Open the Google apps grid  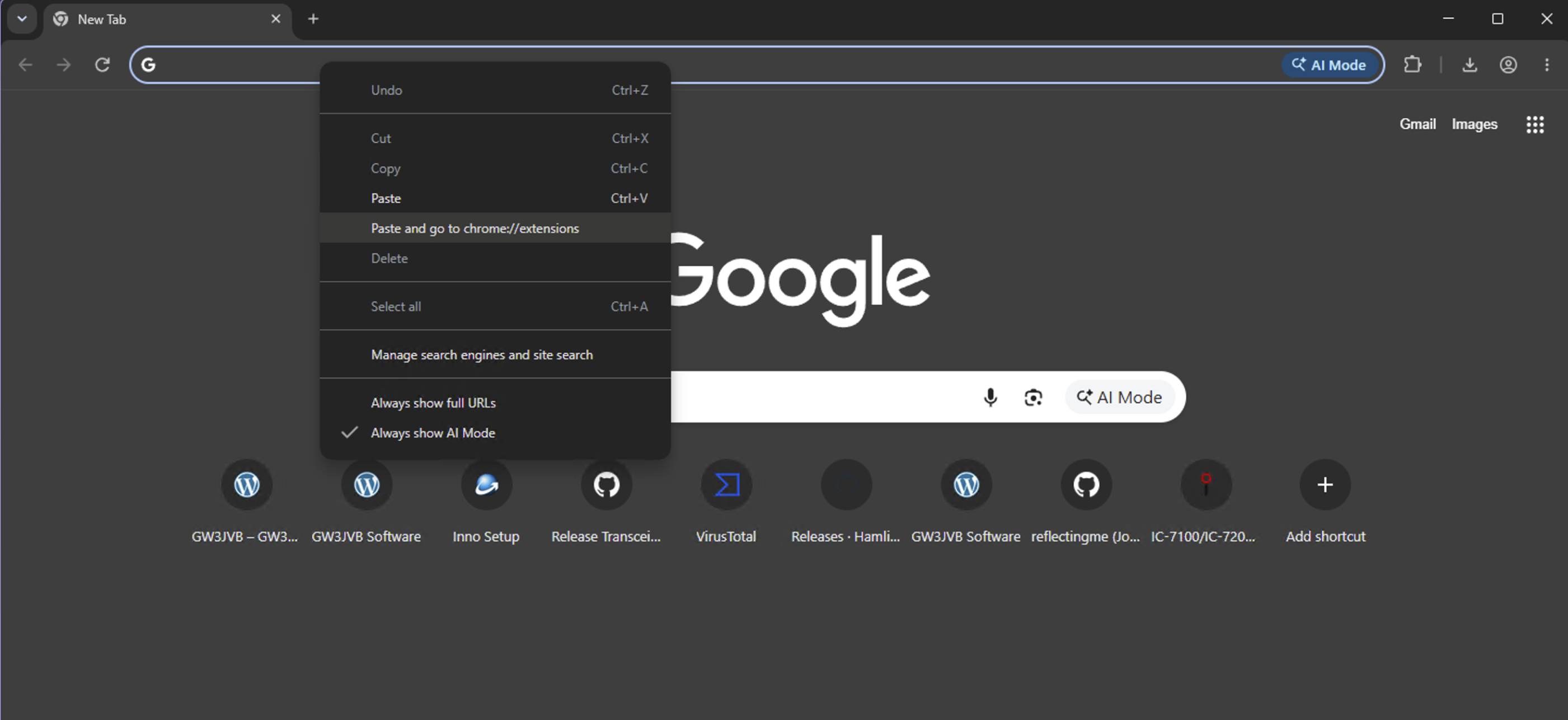pos(1534,124)
